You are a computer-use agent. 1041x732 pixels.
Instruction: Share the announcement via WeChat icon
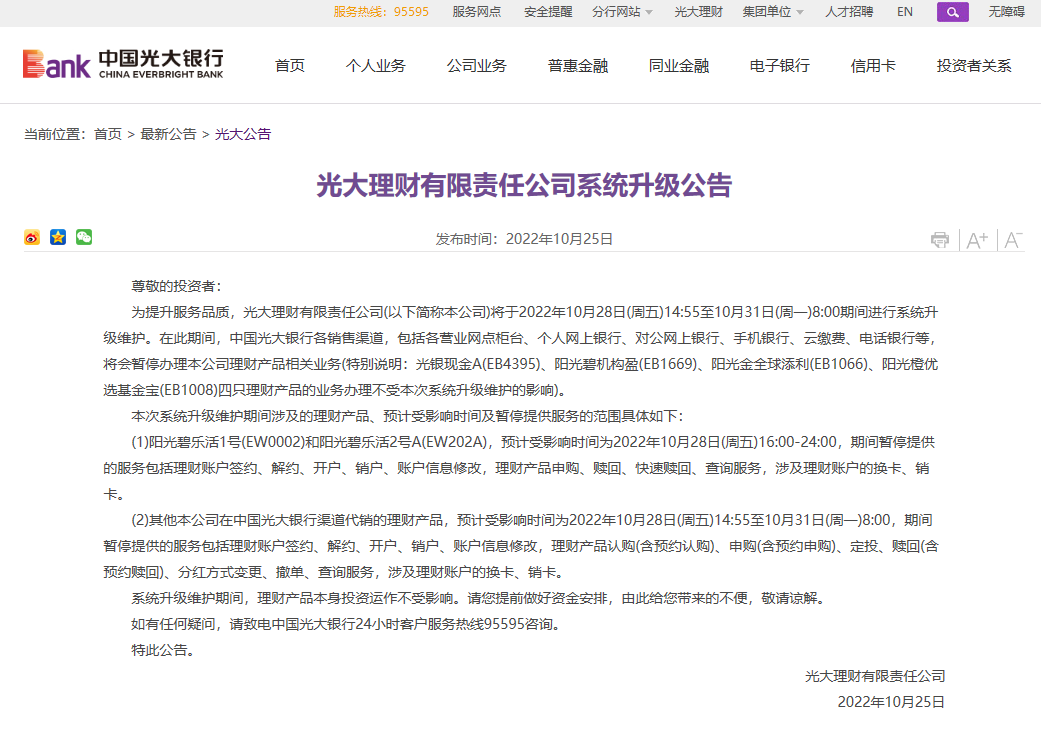[x=84, y=238]
